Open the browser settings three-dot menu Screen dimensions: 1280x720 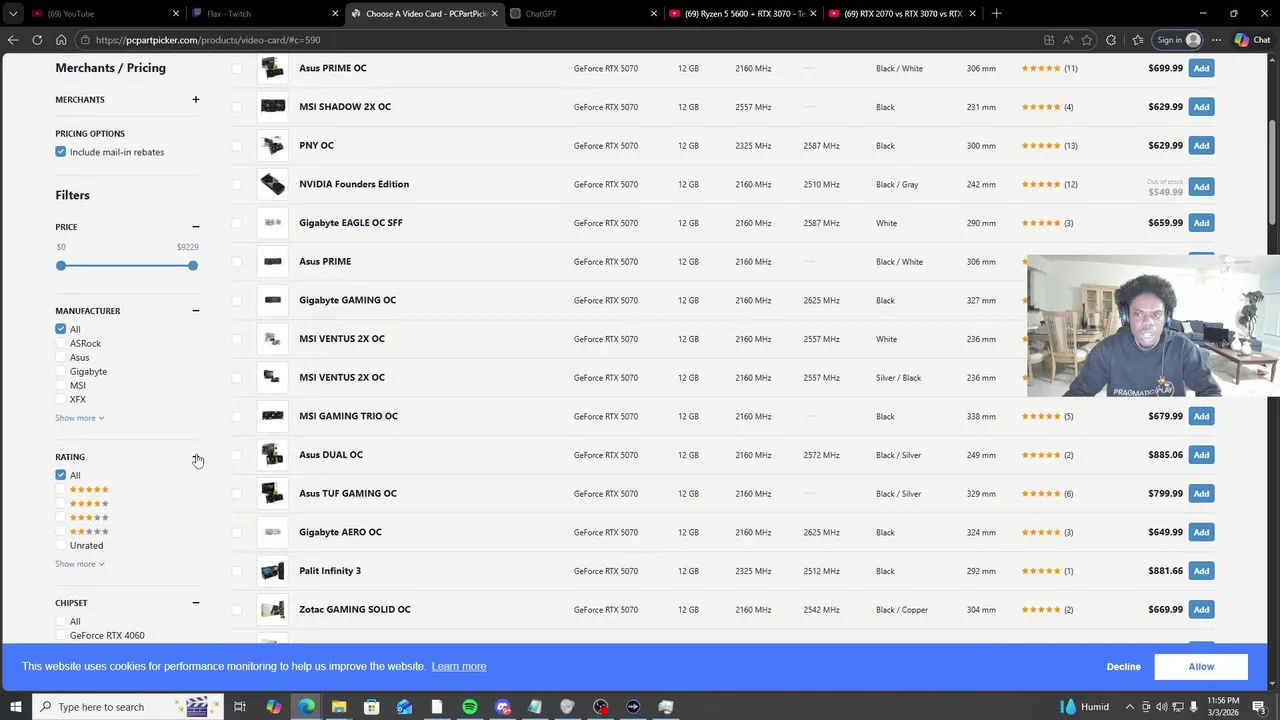(x=1216, y=40)
